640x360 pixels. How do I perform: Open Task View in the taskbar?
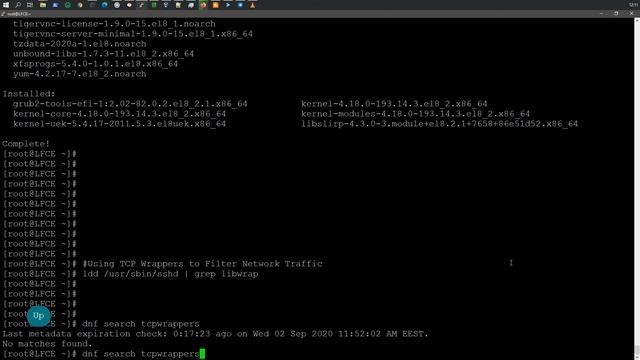[x=30, y=5]
